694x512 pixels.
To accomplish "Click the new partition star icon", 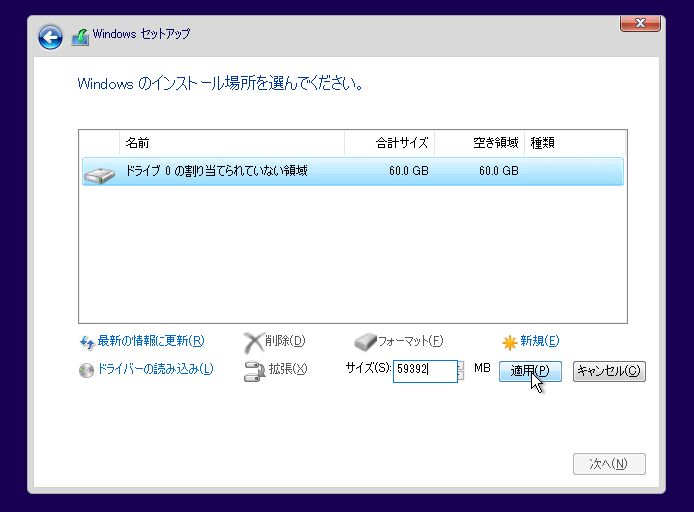I will (x=509, y=343).
